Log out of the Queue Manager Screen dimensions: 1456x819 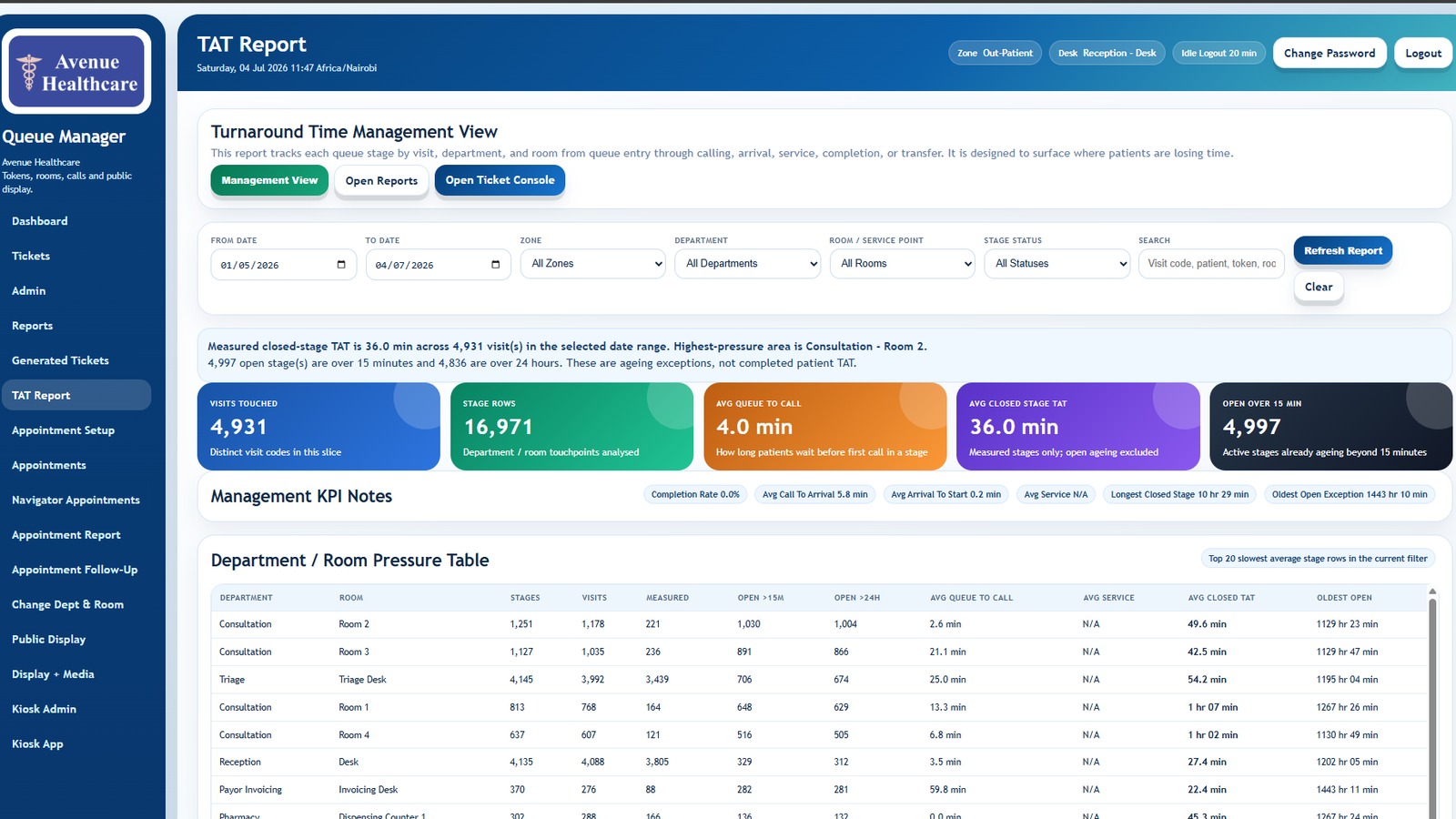[x=1423, y=53]
